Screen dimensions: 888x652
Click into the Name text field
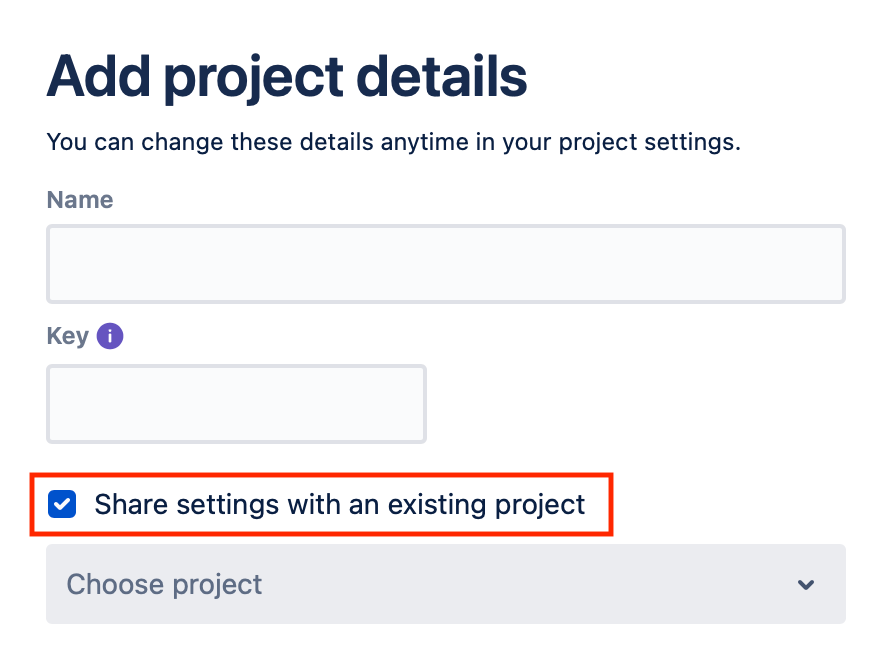(x=446, y=264)
